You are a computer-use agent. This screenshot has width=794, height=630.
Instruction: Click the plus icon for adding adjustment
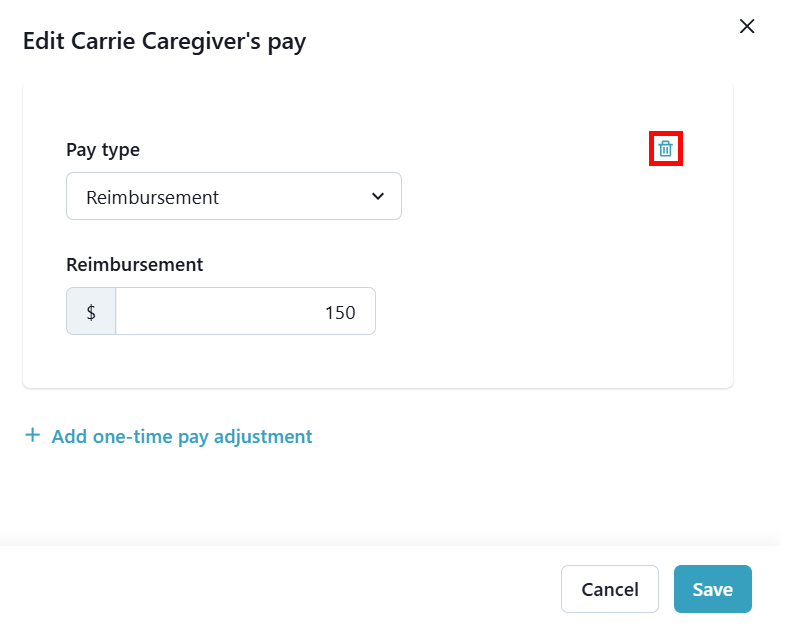tap(33, 436)
